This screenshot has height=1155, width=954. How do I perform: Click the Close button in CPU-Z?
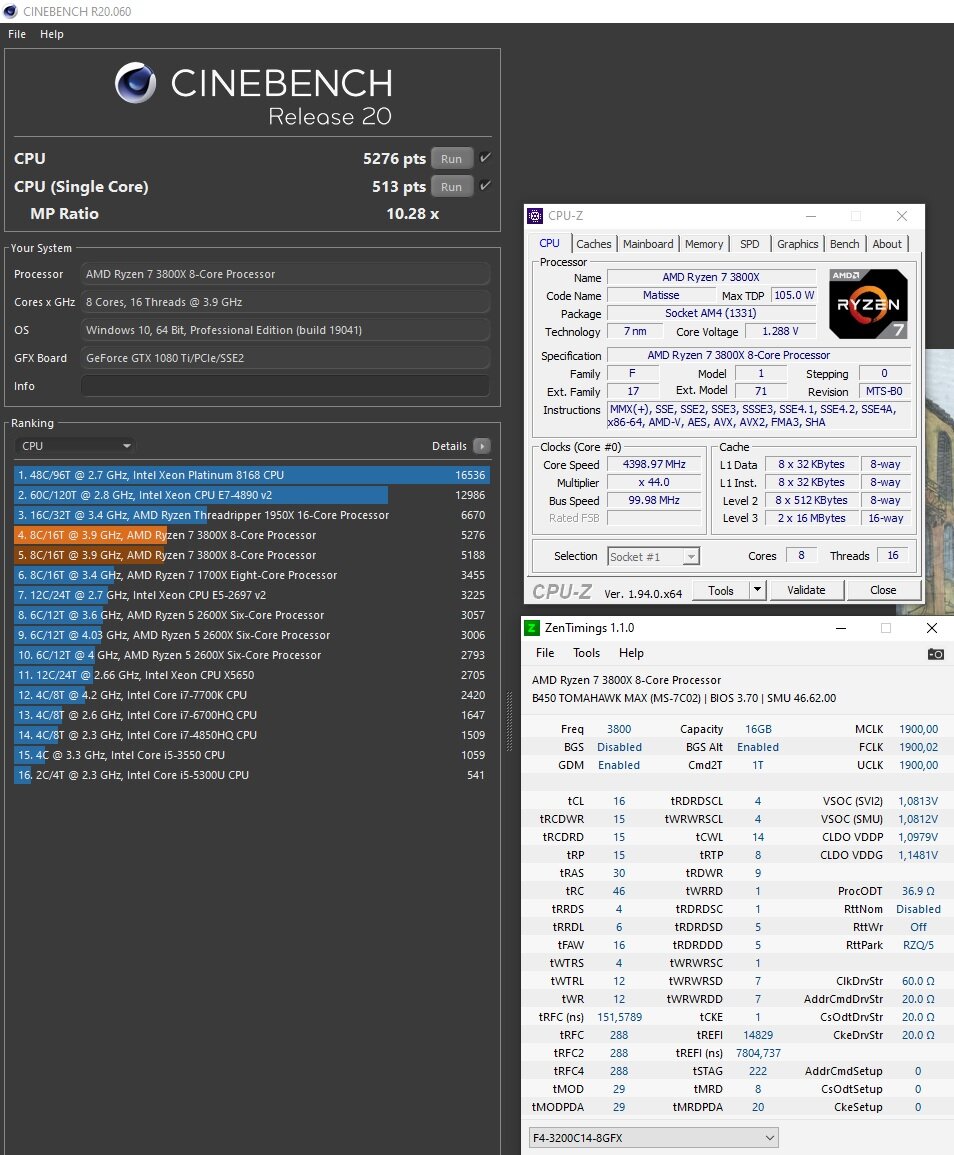[883, 590]
